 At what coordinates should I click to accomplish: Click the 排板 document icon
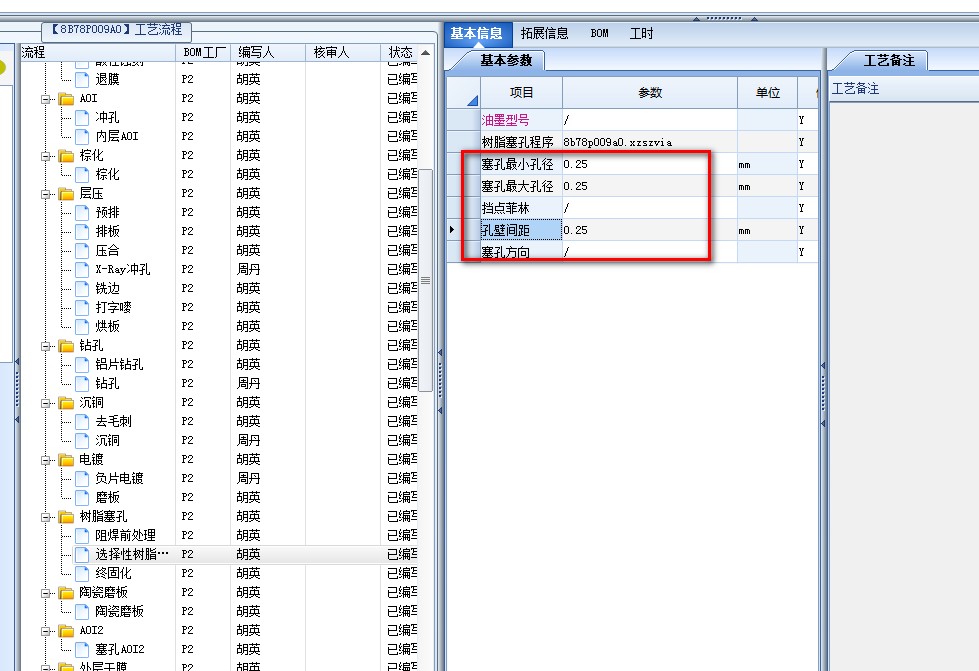click(82, 232)
